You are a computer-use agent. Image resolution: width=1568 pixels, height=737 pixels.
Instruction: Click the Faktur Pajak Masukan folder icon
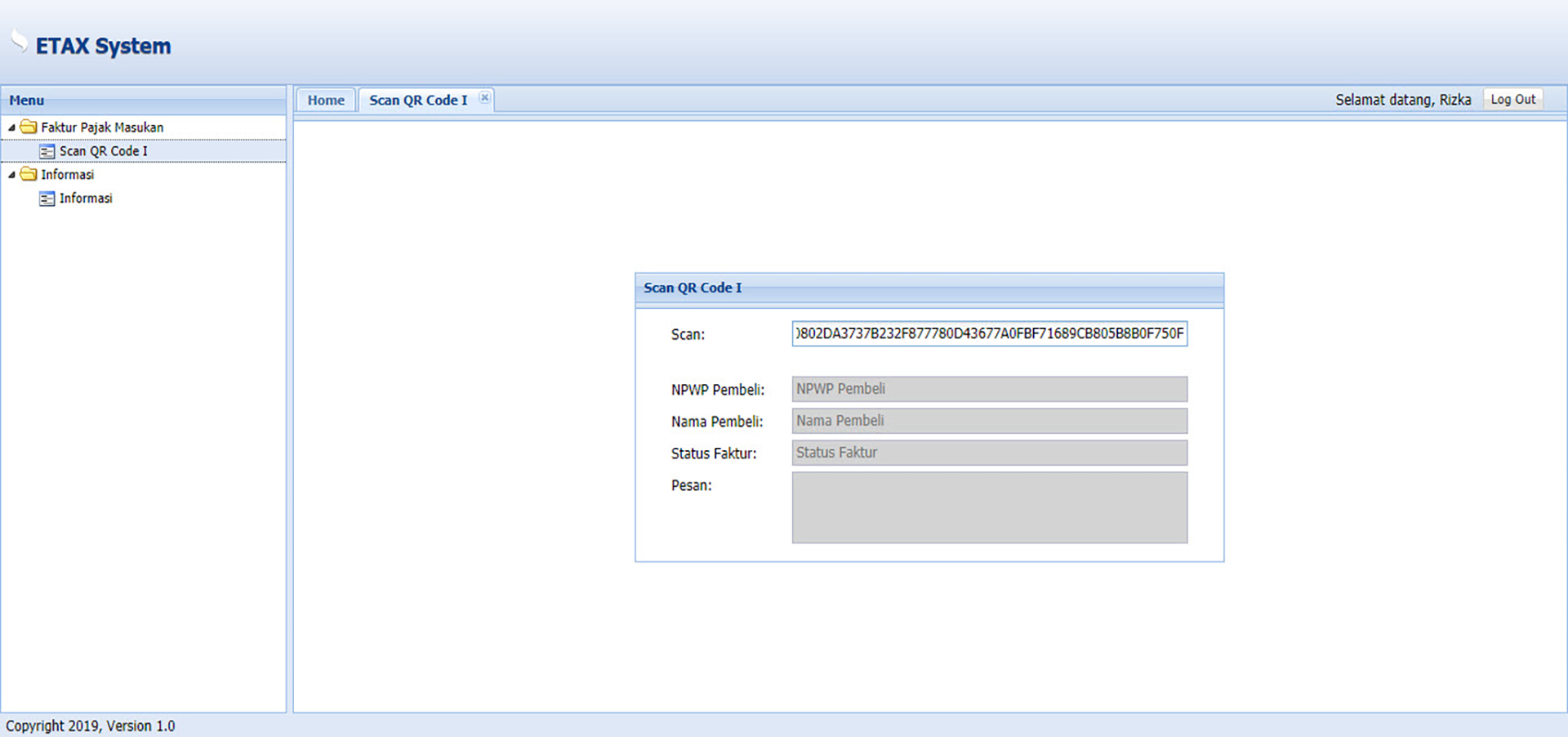click(x=29, y=127)
